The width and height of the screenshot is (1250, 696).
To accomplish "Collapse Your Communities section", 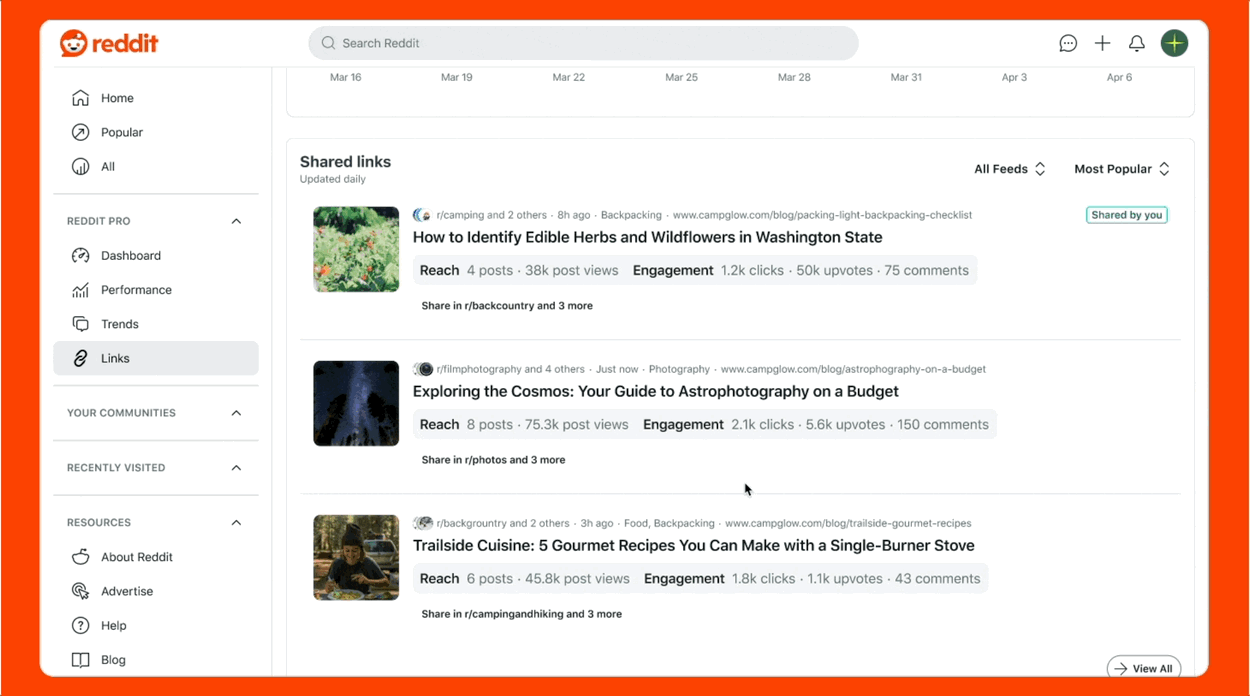I will [236, 413].
